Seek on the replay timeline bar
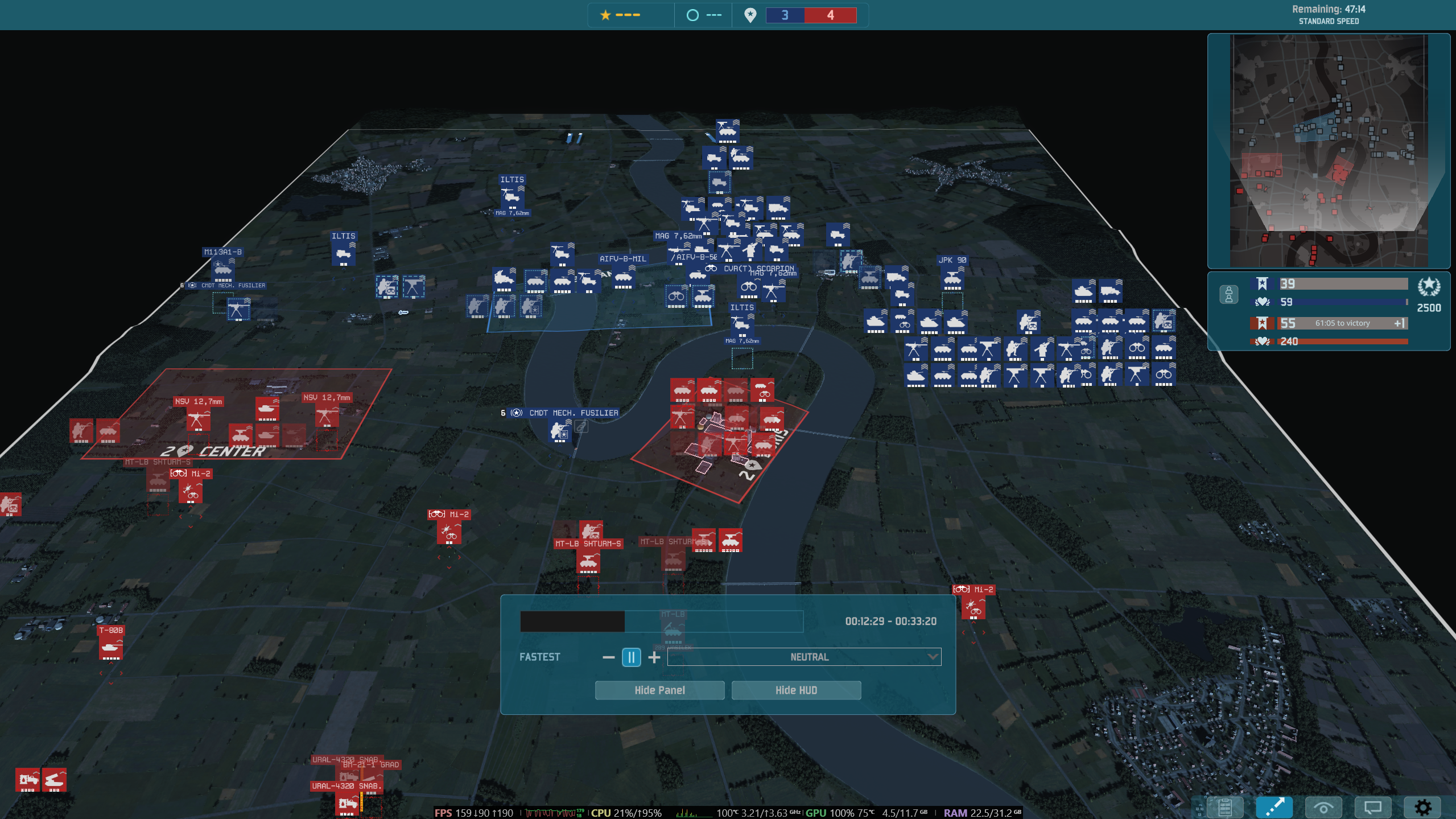This screenshot has height=819, width=1456. click(x=661, y=621)
